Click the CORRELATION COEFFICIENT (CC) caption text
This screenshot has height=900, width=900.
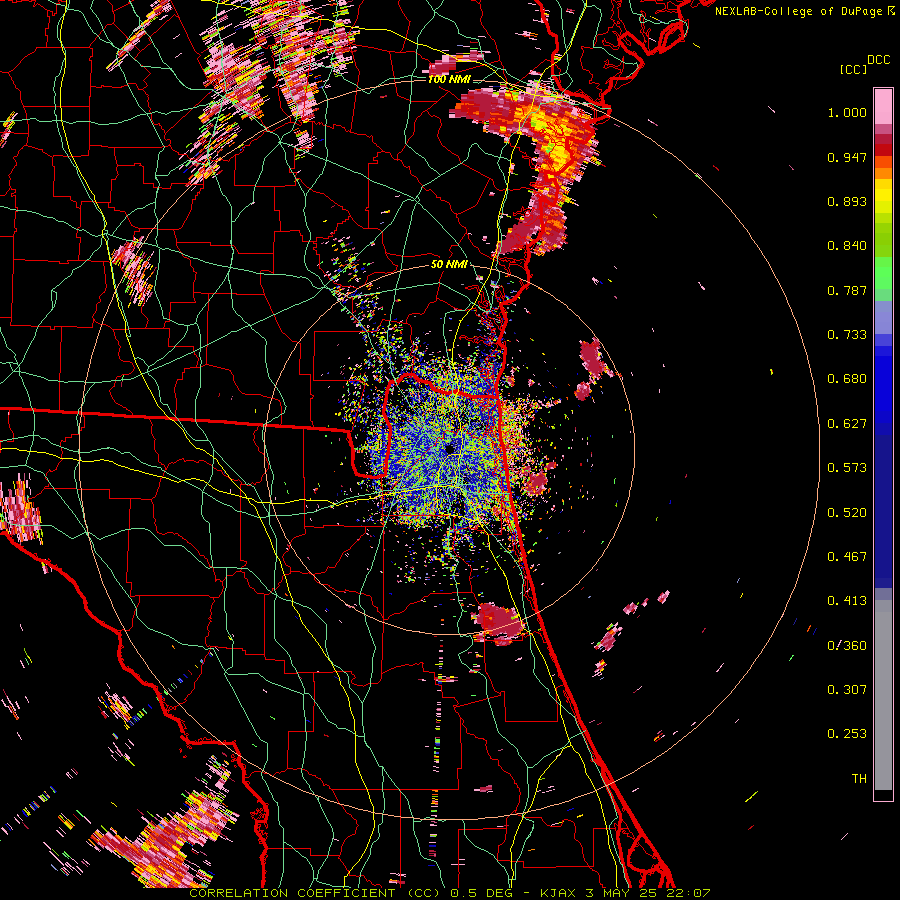click(x=315, y=893)
